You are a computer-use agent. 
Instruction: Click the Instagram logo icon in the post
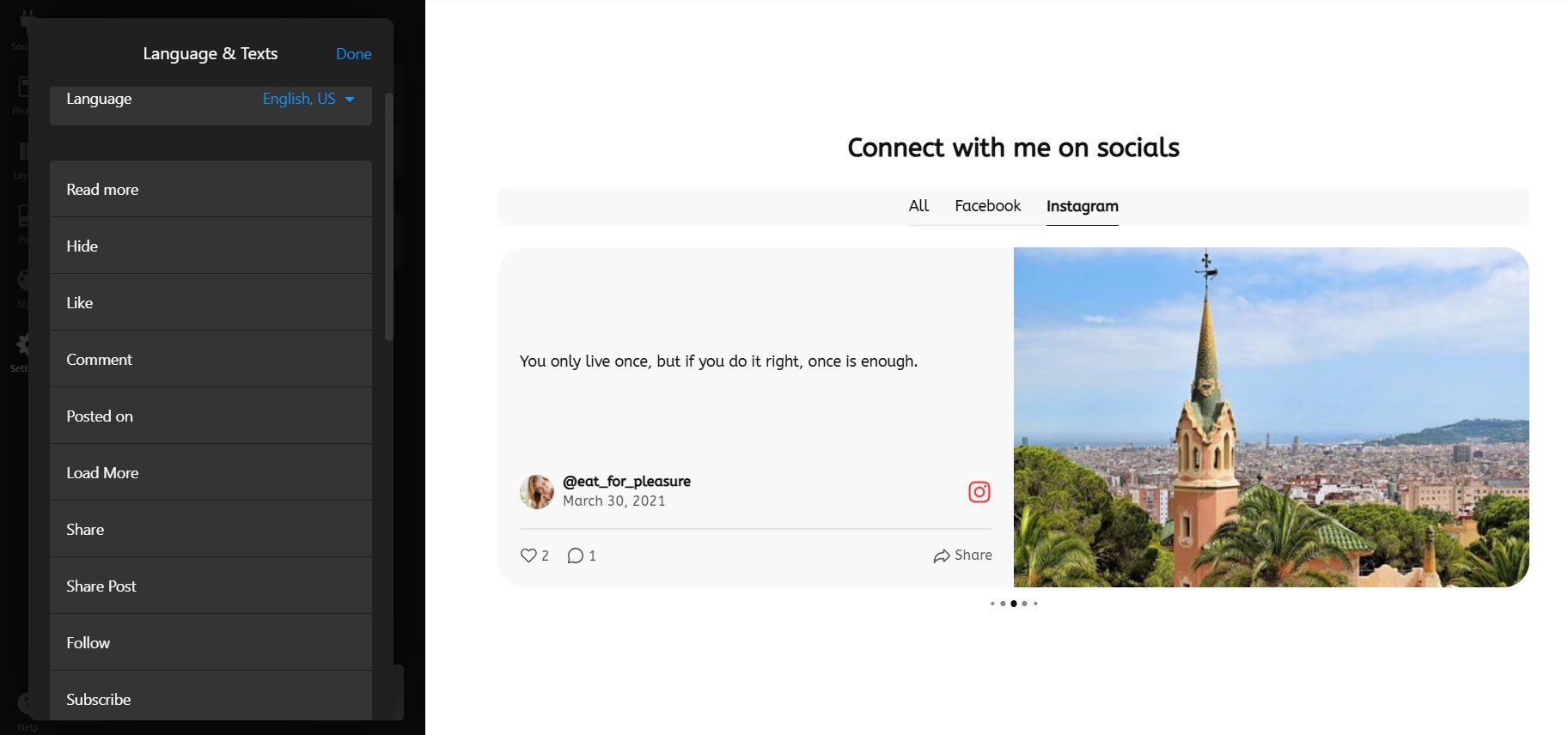(x=979, y=492)
